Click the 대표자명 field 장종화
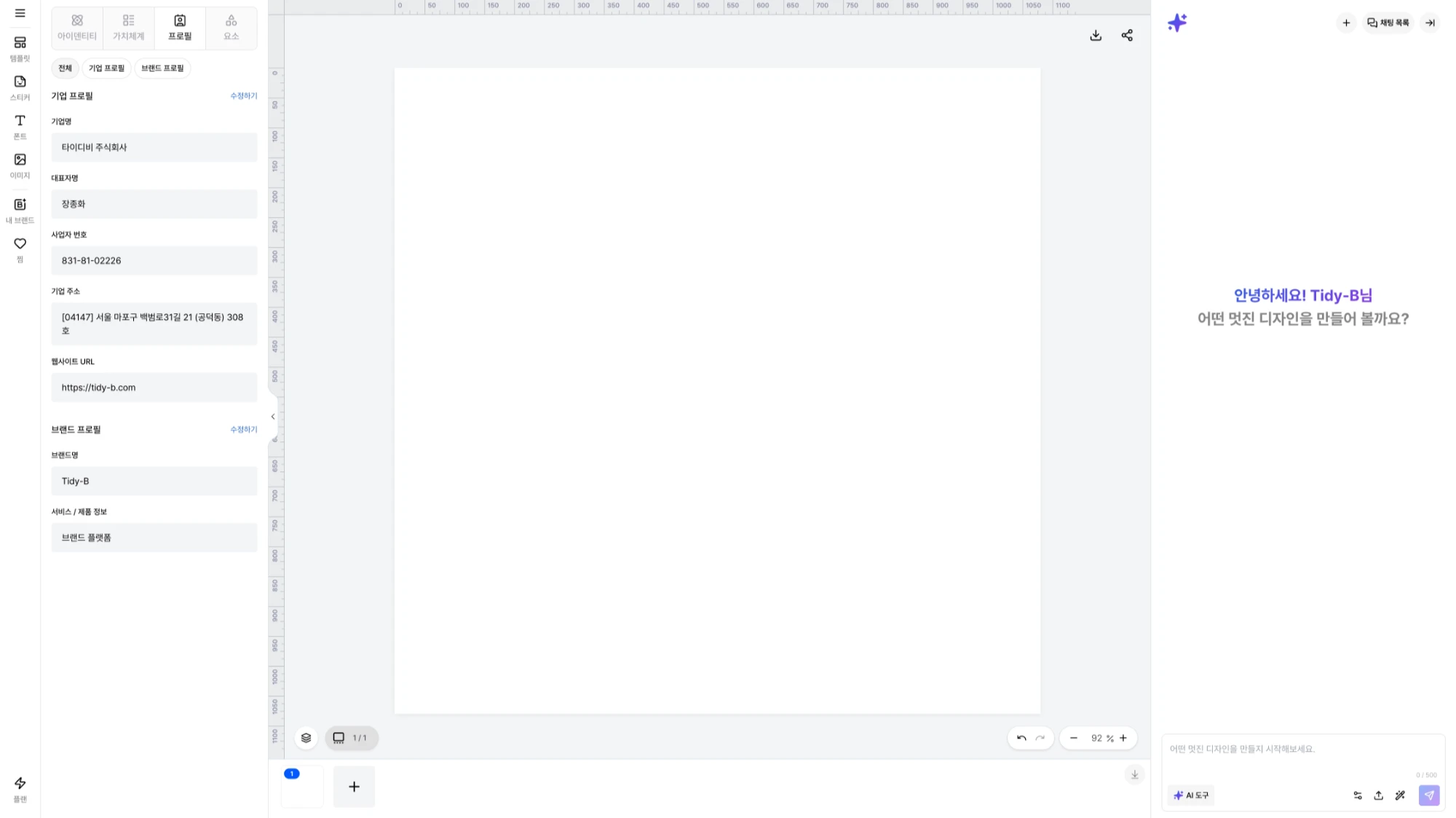 pyautogui.click(x=154, y=204)
